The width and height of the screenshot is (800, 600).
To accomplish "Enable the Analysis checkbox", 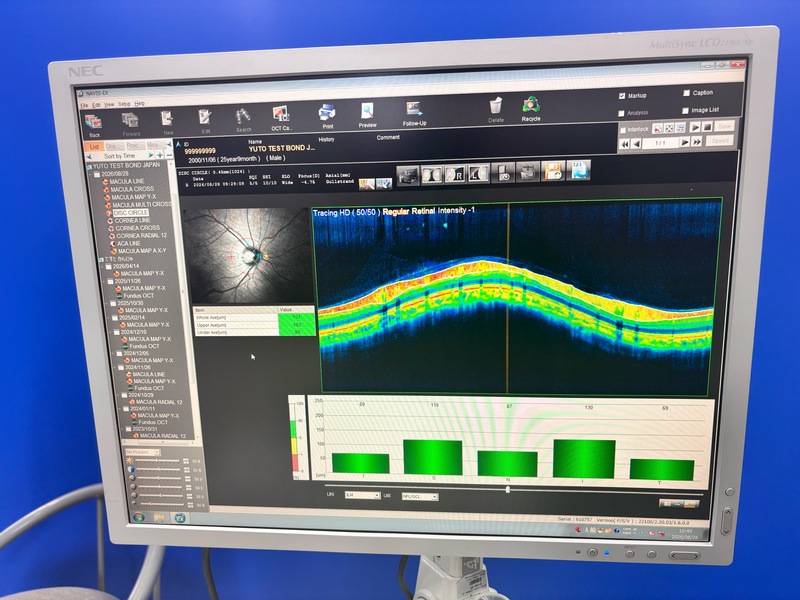I will pos(621,113).
